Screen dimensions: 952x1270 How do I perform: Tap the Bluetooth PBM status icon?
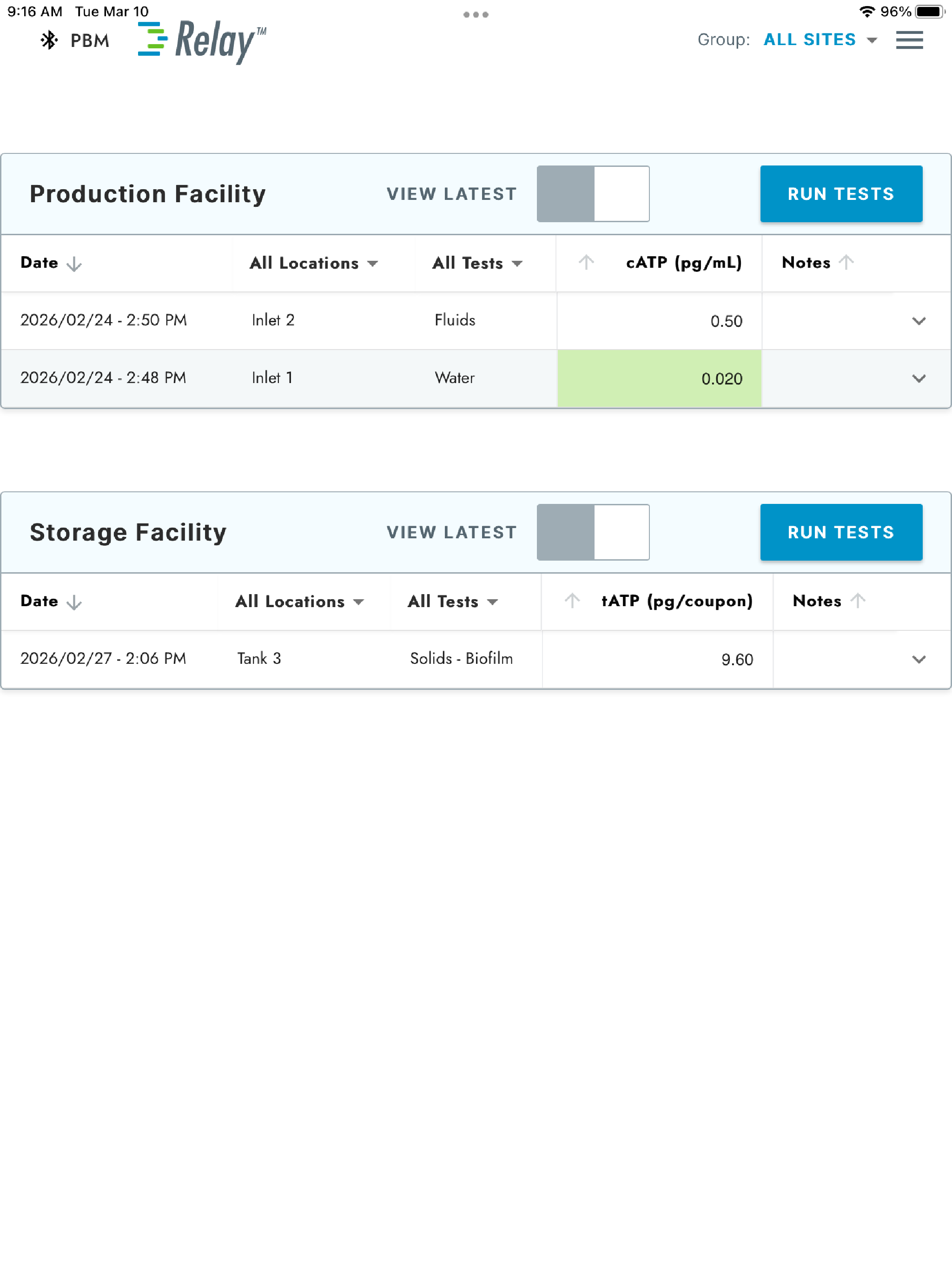49,40
